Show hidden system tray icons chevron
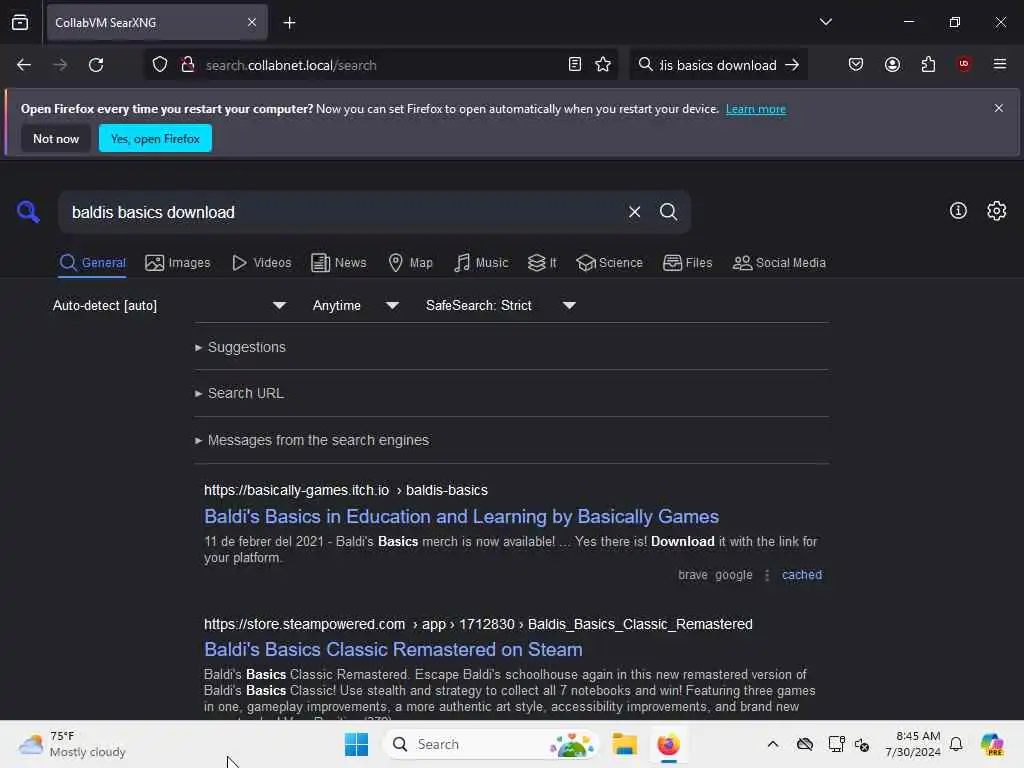This screenshot has height=768, width=1024. click(773, 744)
